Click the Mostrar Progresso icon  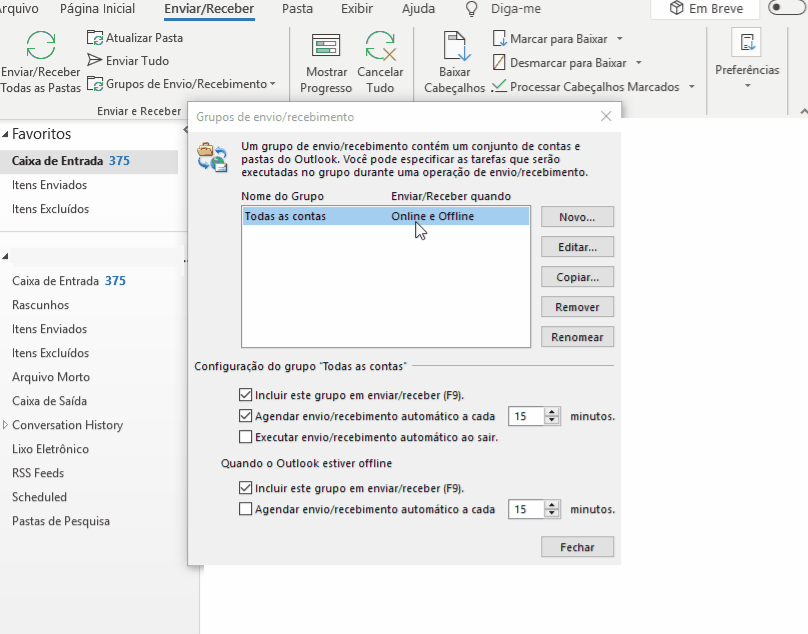pyautogui.click(x=326, y=45)
